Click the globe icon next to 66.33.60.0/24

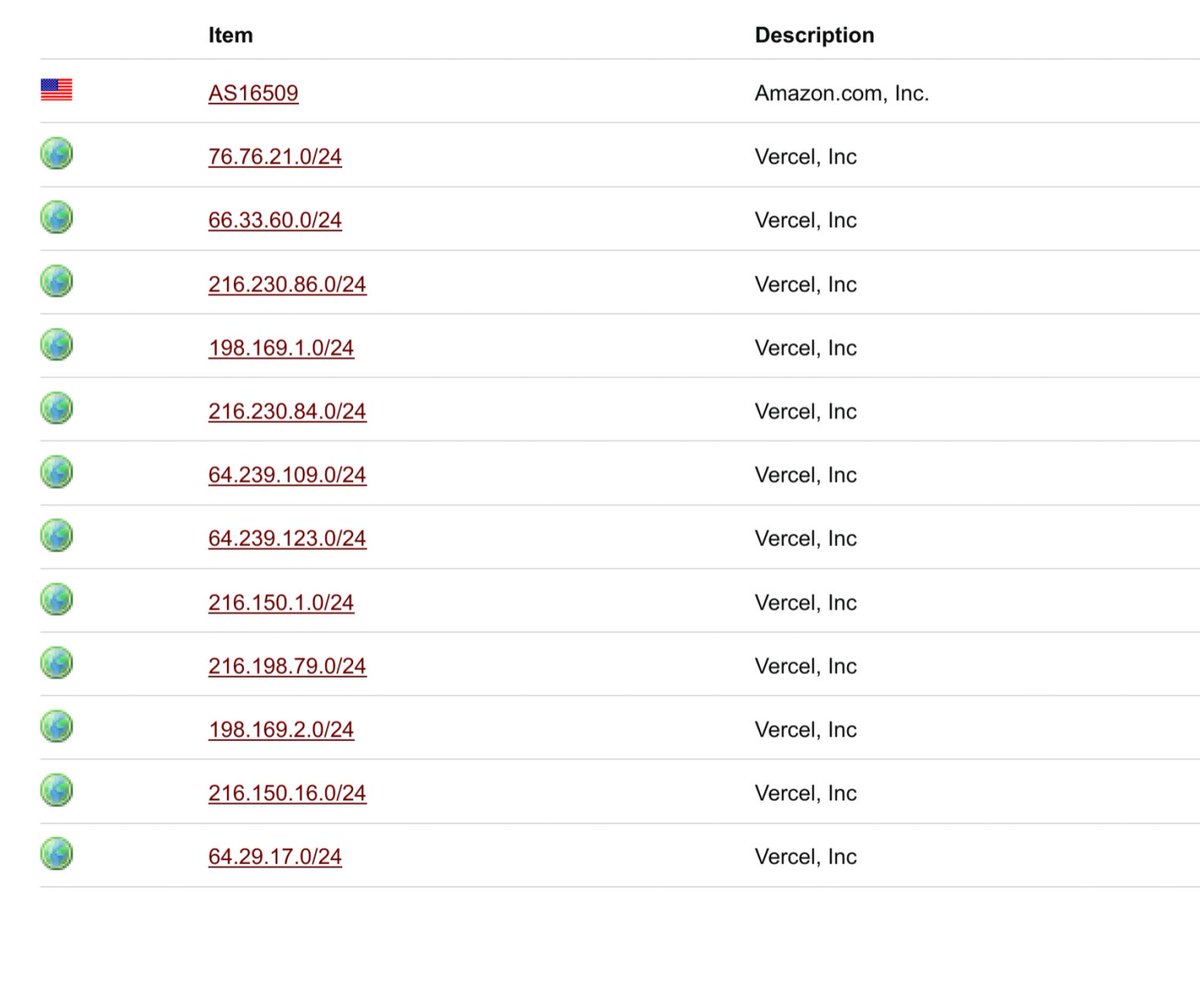point(56,218)
